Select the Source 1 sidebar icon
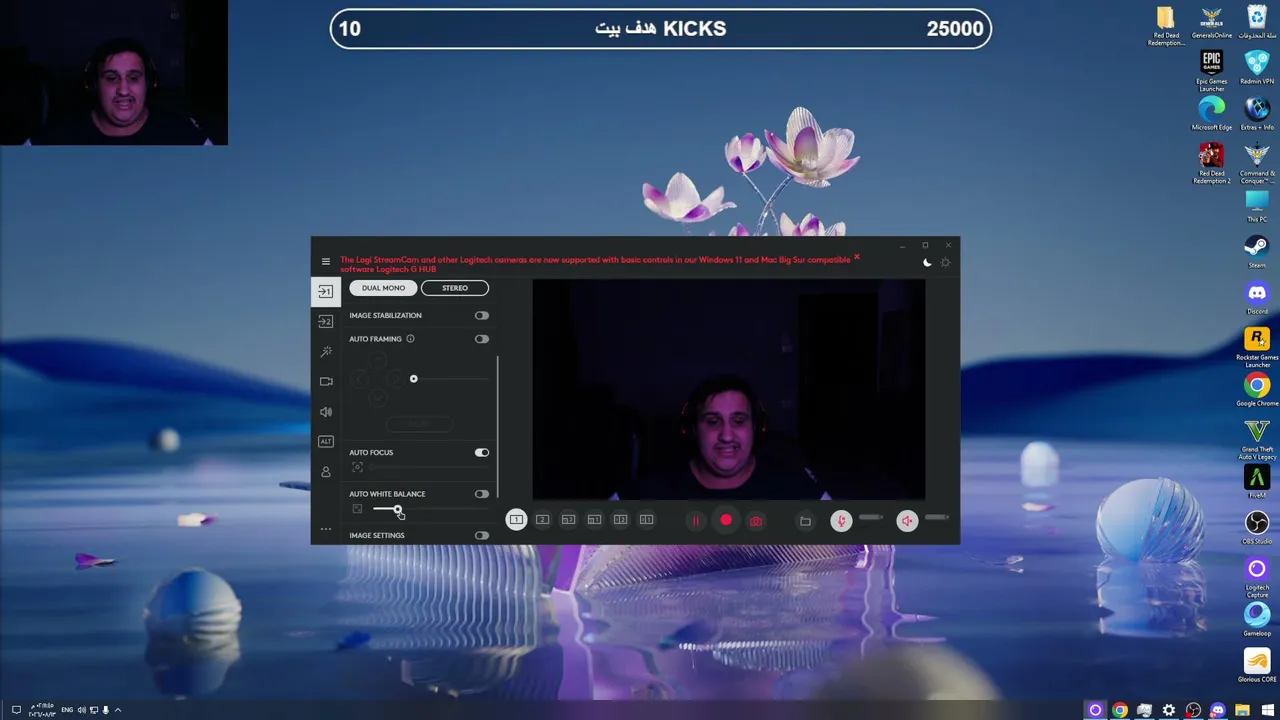 pyautogui.click(x=325, y=291)
